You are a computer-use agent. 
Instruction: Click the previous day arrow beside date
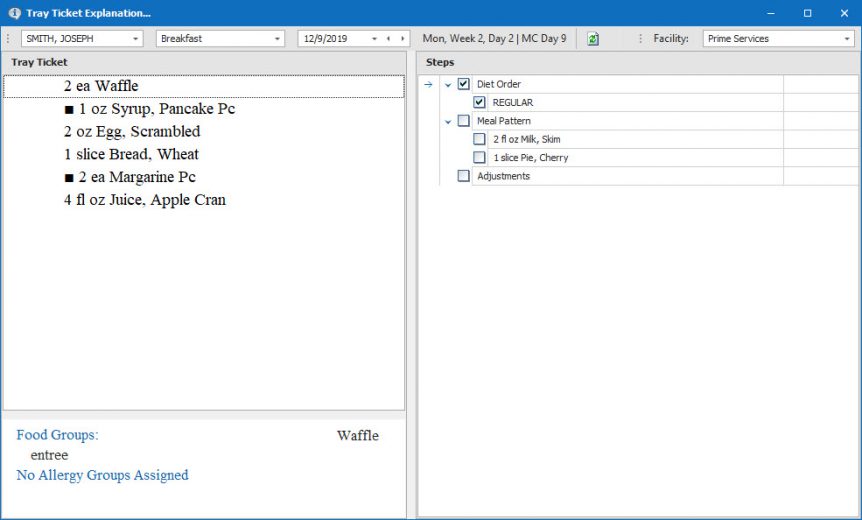[388, 39]
